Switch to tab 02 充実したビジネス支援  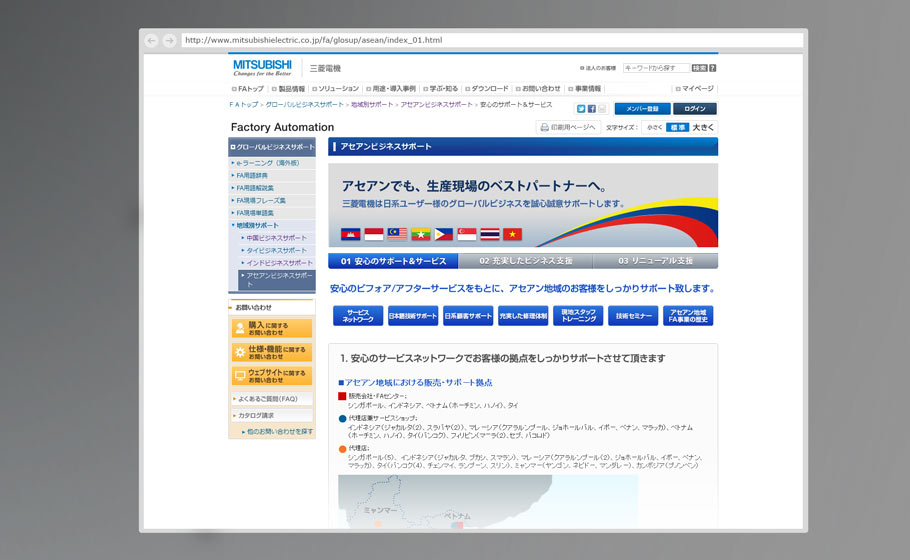pos(526,261)
